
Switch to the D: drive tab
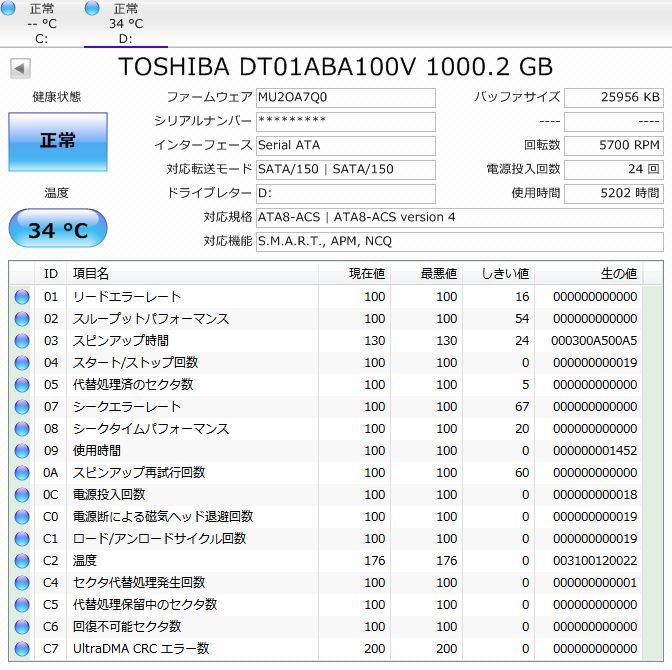pos(125,23)
